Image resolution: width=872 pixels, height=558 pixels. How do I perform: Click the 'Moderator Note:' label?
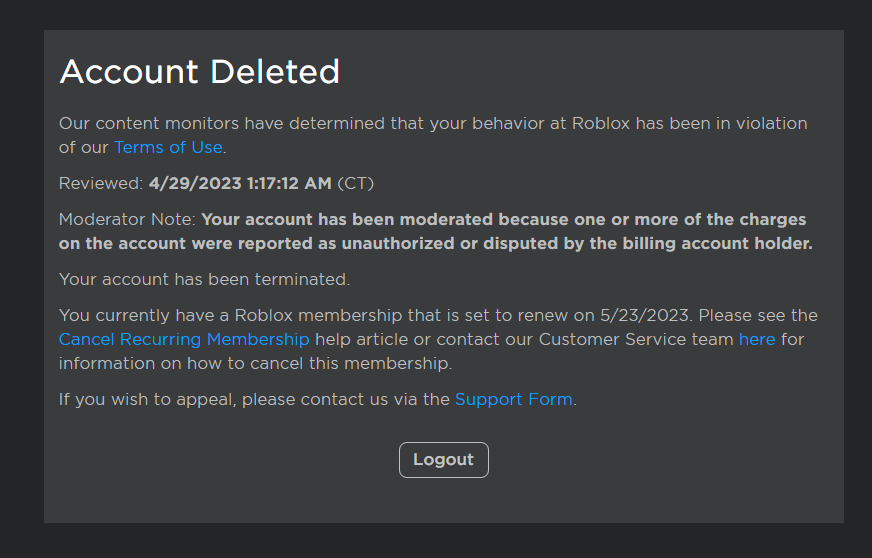127,220
